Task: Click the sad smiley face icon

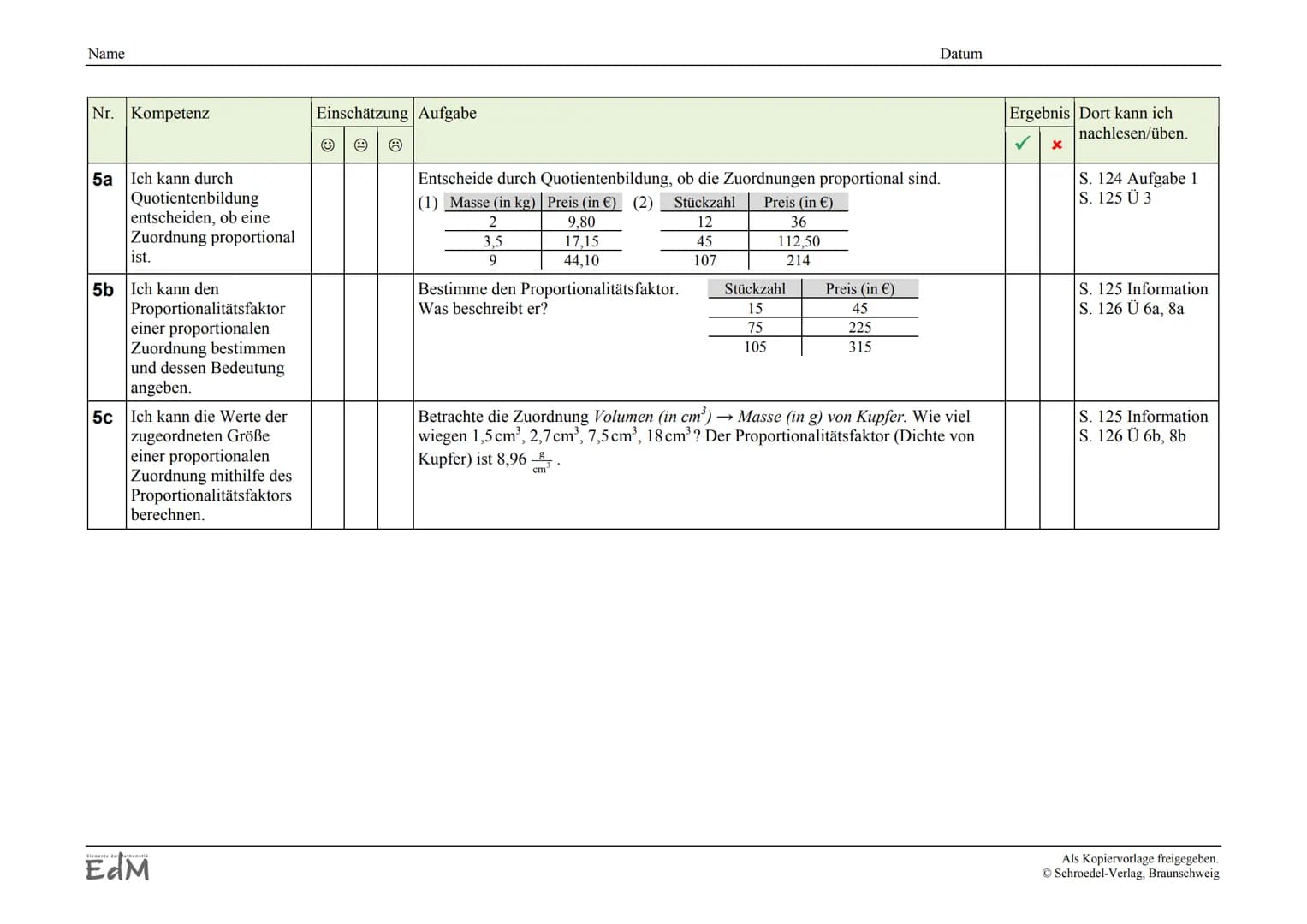Action: tap(395, 145)
